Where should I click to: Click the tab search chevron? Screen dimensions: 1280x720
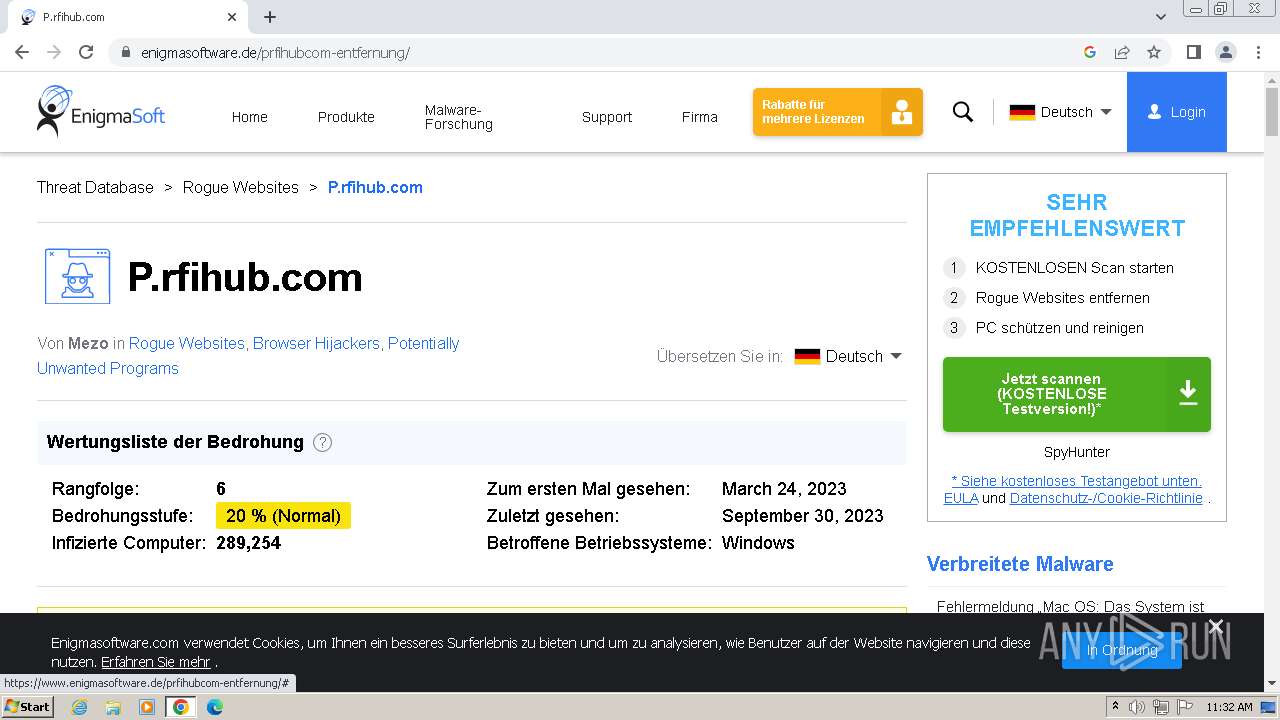pyautogui.click(x=1161, y=17)
